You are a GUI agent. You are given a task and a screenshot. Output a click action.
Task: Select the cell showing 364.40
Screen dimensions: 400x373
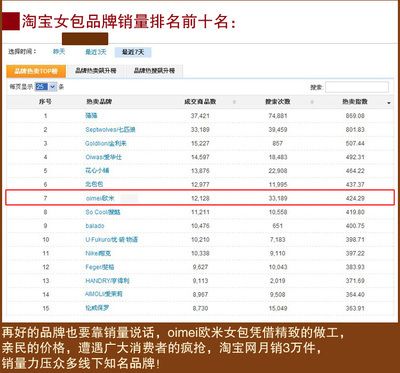[x=355, y=294]
